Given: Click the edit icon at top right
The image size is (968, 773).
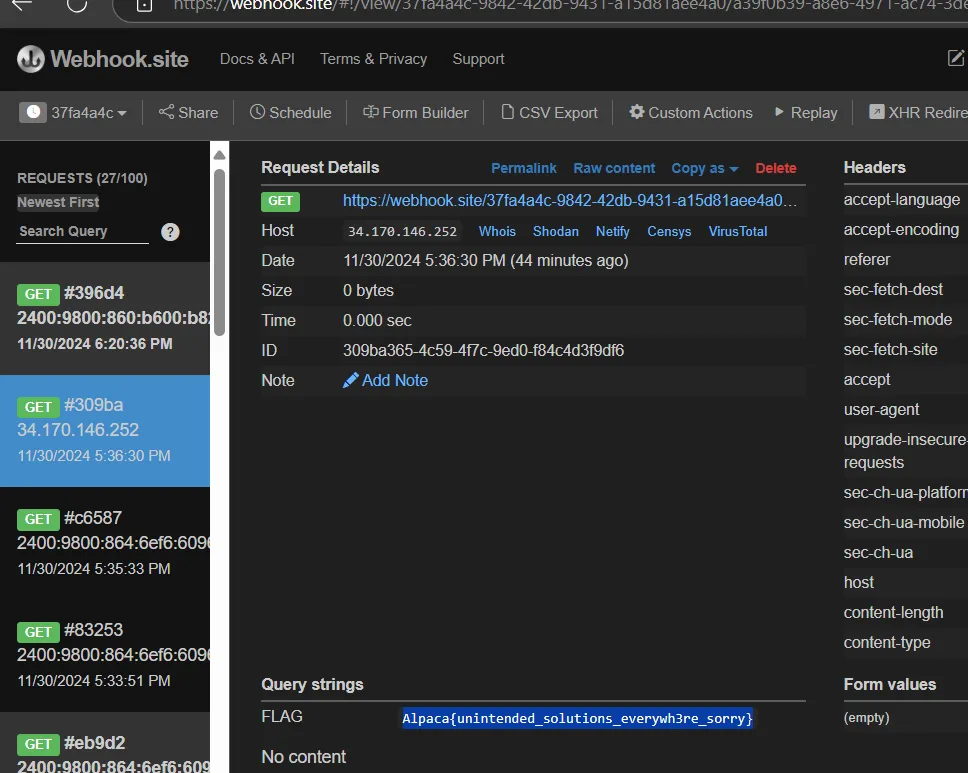Looking at the screenshot, I should (956, 58).
